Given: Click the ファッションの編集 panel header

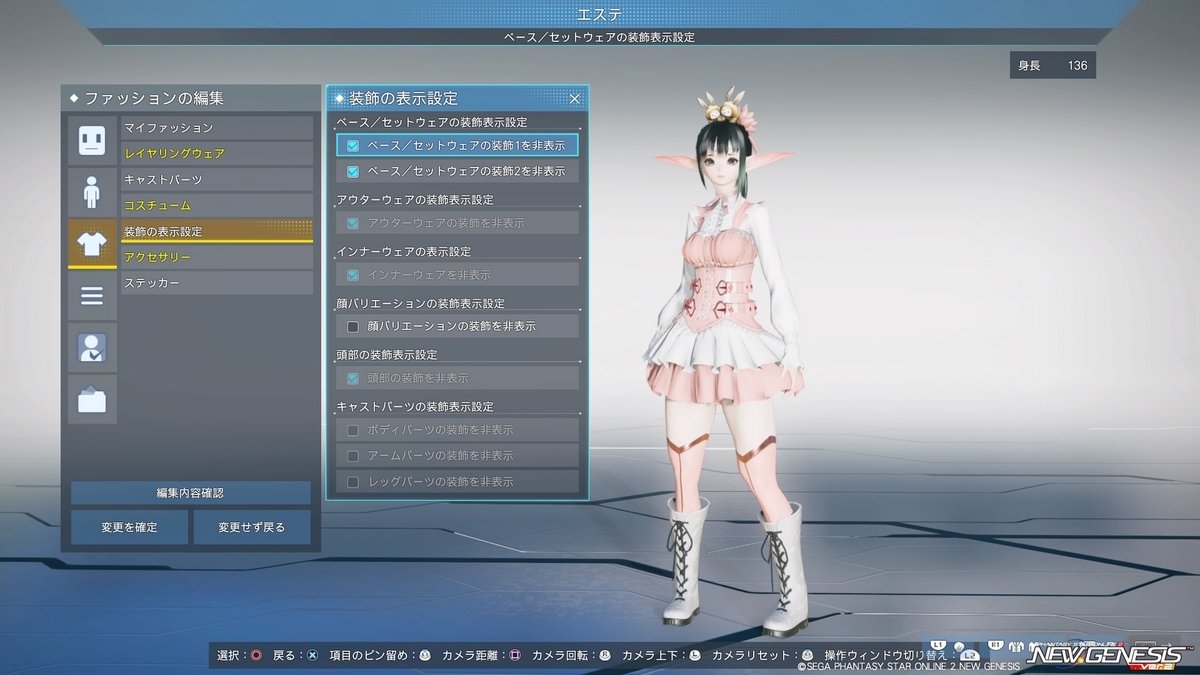Looking at the screenshot, I should (x=191, y=99).
